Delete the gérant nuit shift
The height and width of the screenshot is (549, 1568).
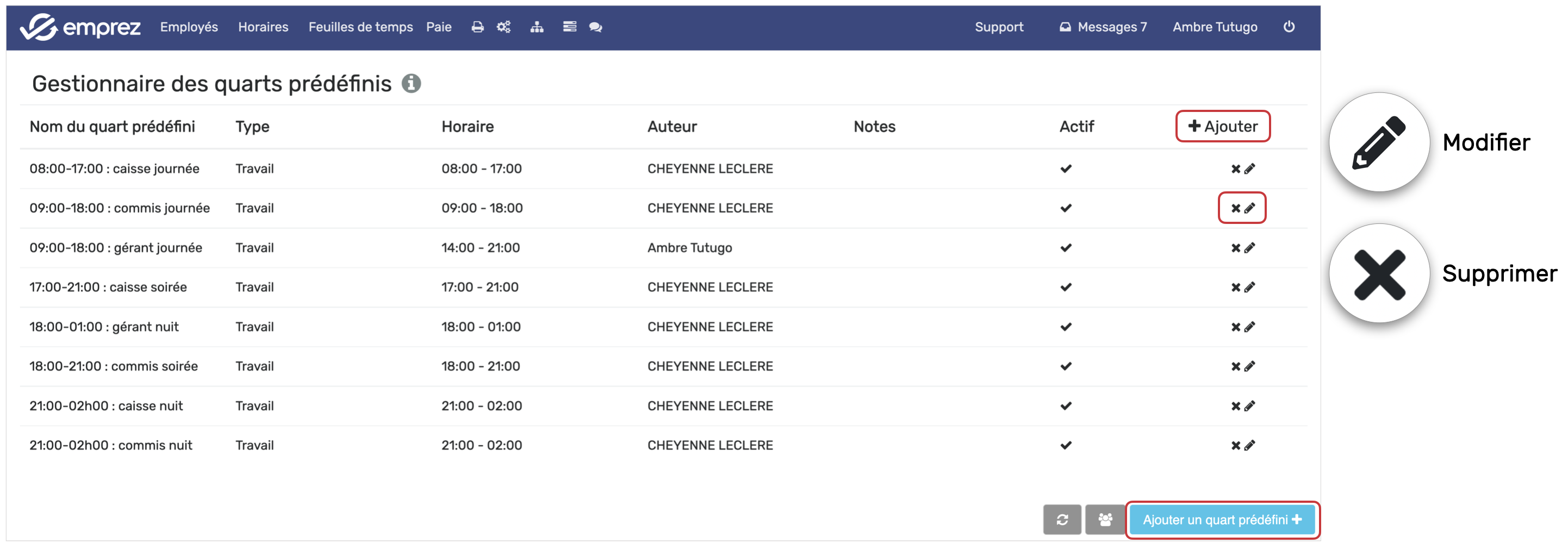pos(1235,327)
